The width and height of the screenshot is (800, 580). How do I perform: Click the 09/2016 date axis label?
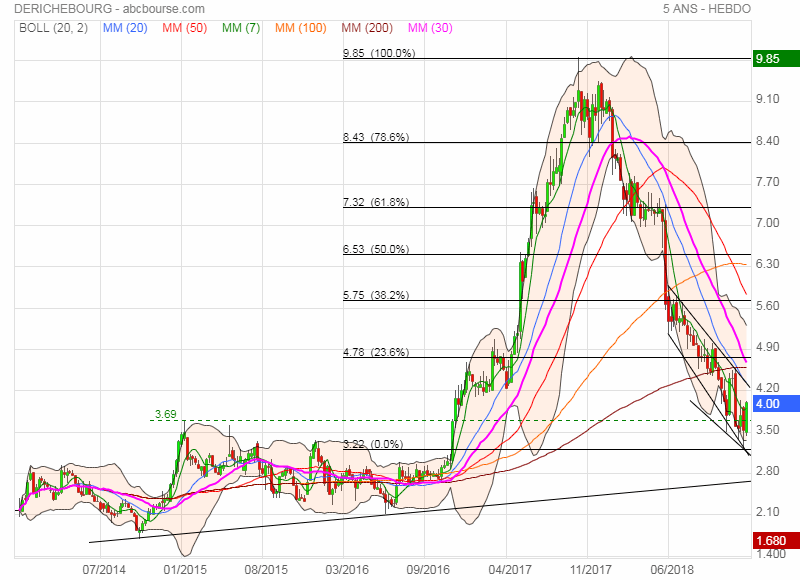point(428,569)
